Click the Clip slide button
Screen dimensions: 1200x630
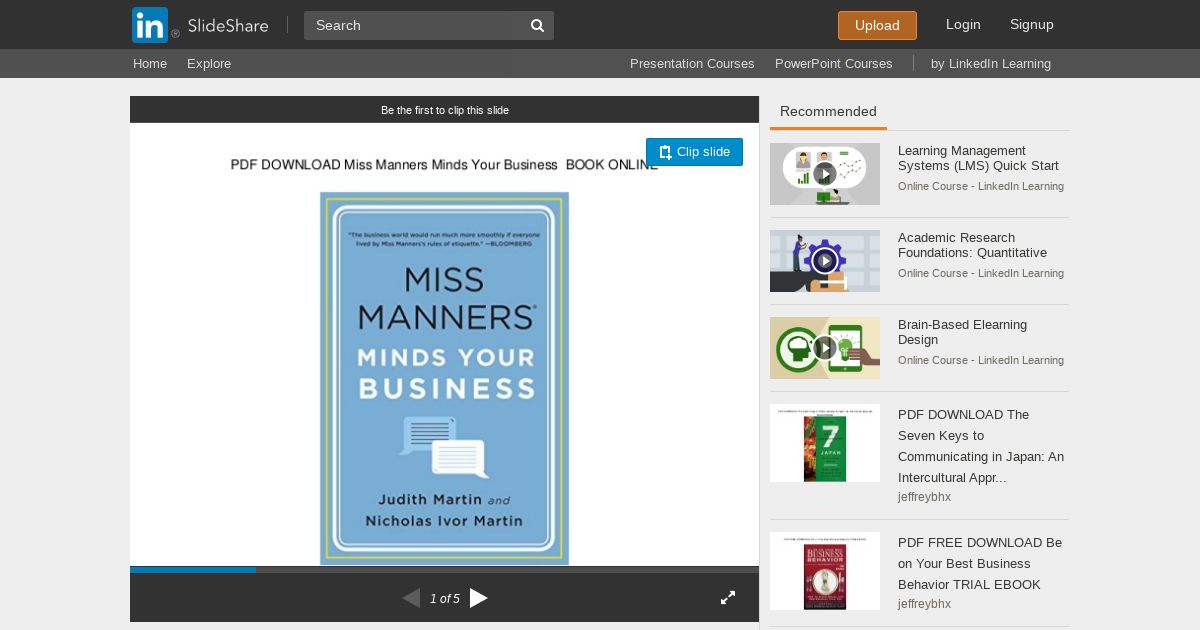click(x=694, y=152)
